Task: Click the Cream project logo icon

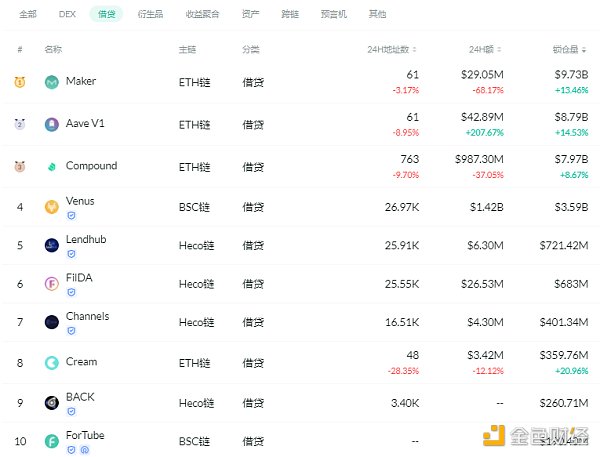Action: pyautogui.click(x=52, y=363)
